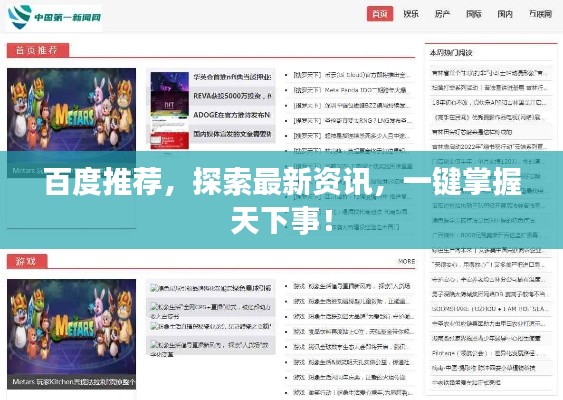Open the 国际 news tab

click(474, 14)
